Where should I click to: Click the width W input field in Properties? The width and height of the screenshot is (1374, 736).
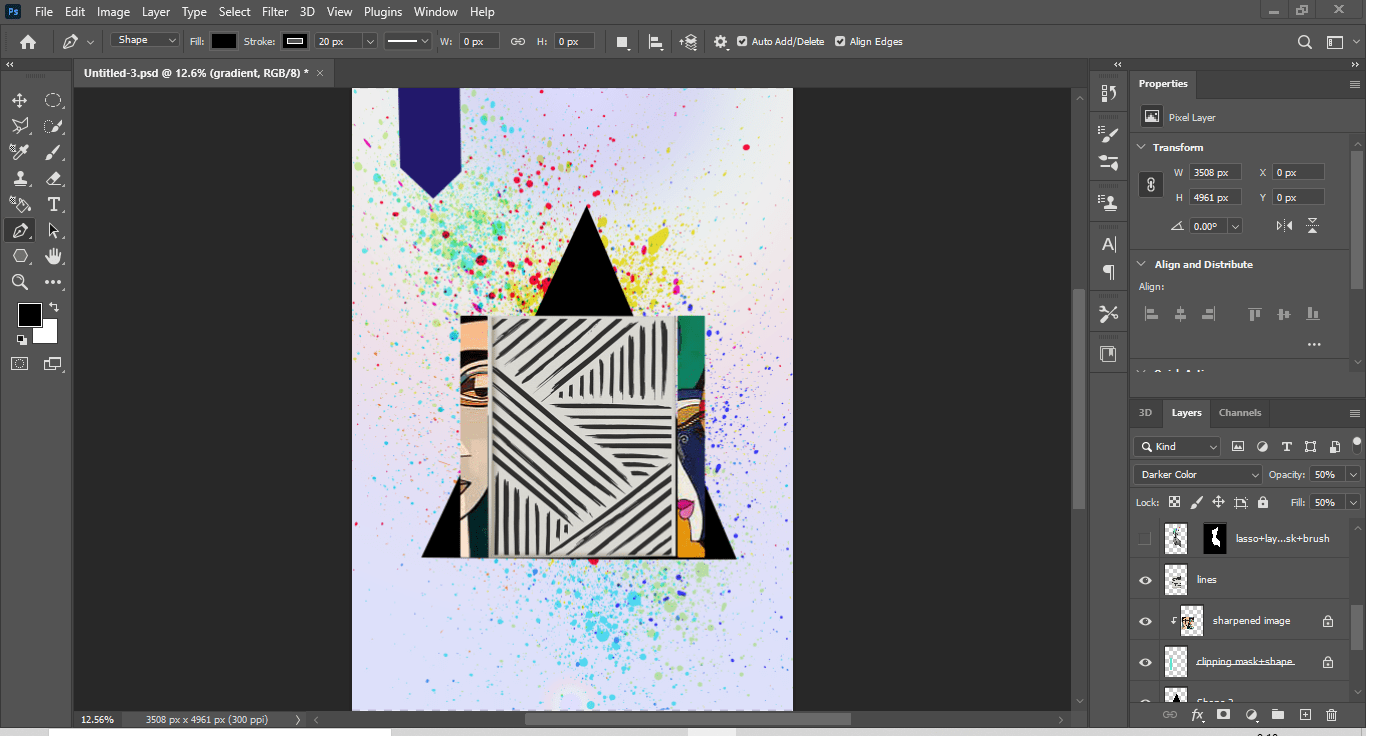point(1215,173)
